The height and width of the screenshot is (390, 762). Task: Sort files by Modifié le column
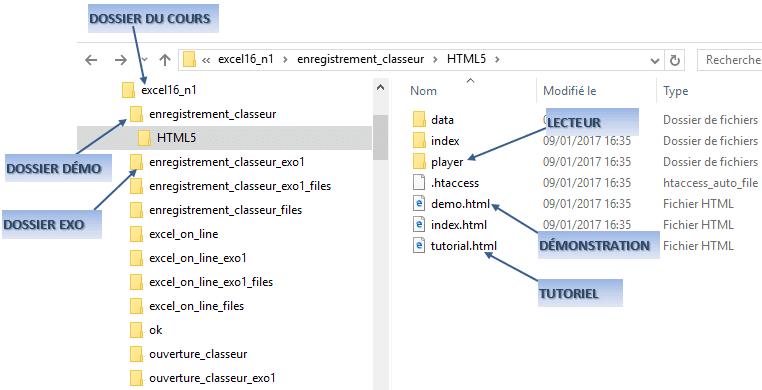click(570, 91)
